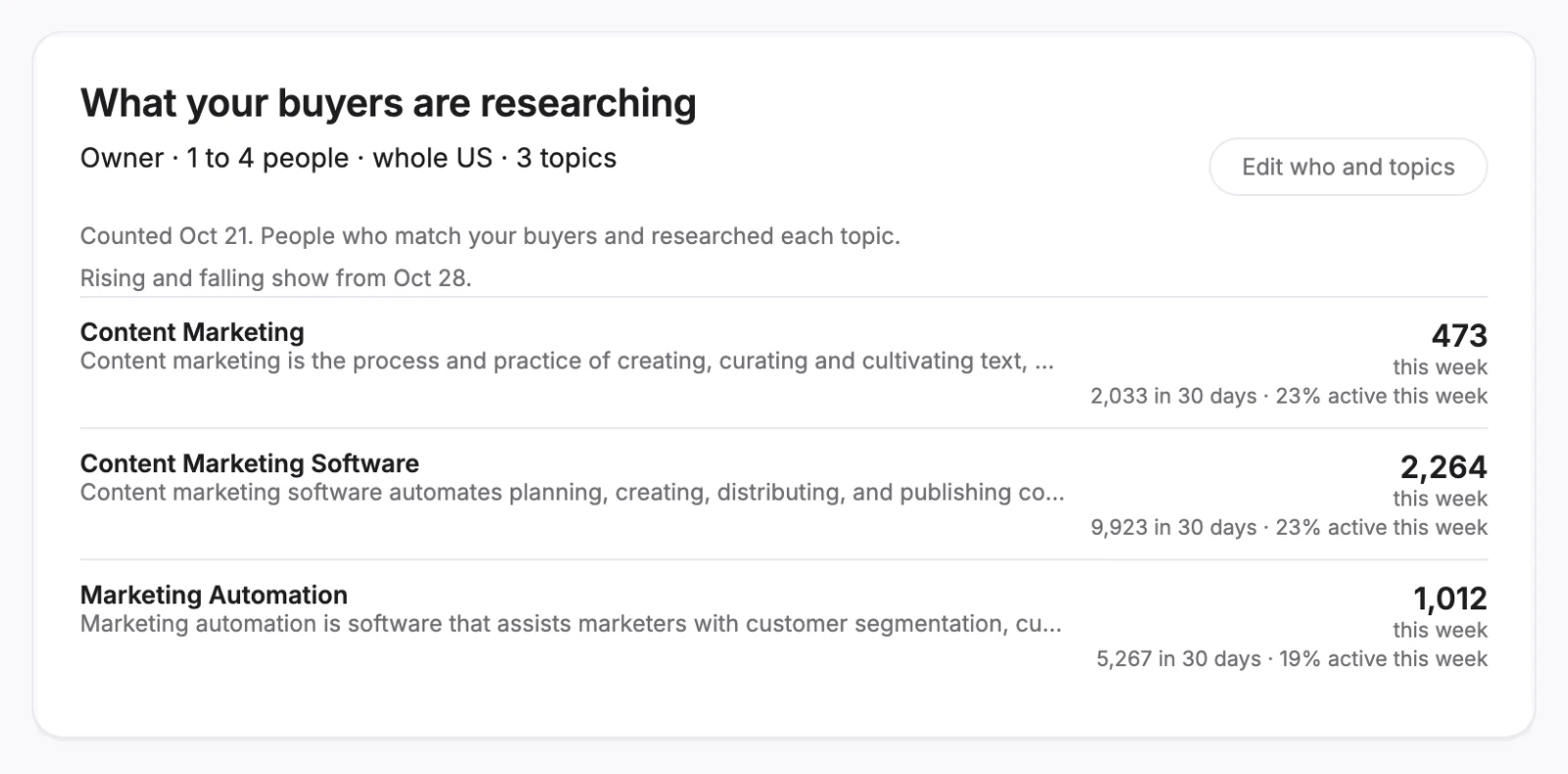1568x774 pixels.
Task: Click the 'Rising and falling show from Oct 28' note
Action: [x=275, y=278]
